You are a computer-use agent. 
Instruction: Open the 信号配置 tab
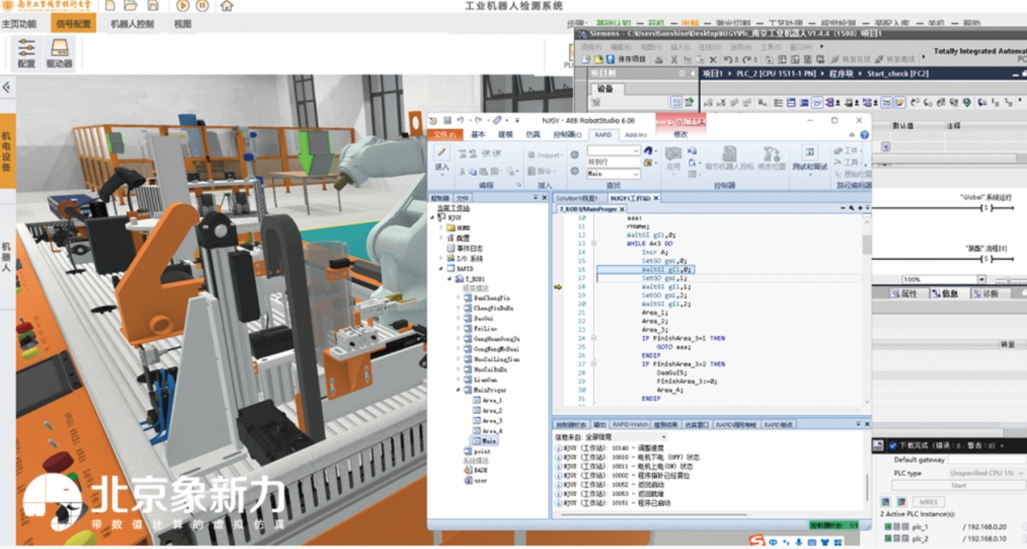coord(73,23)
